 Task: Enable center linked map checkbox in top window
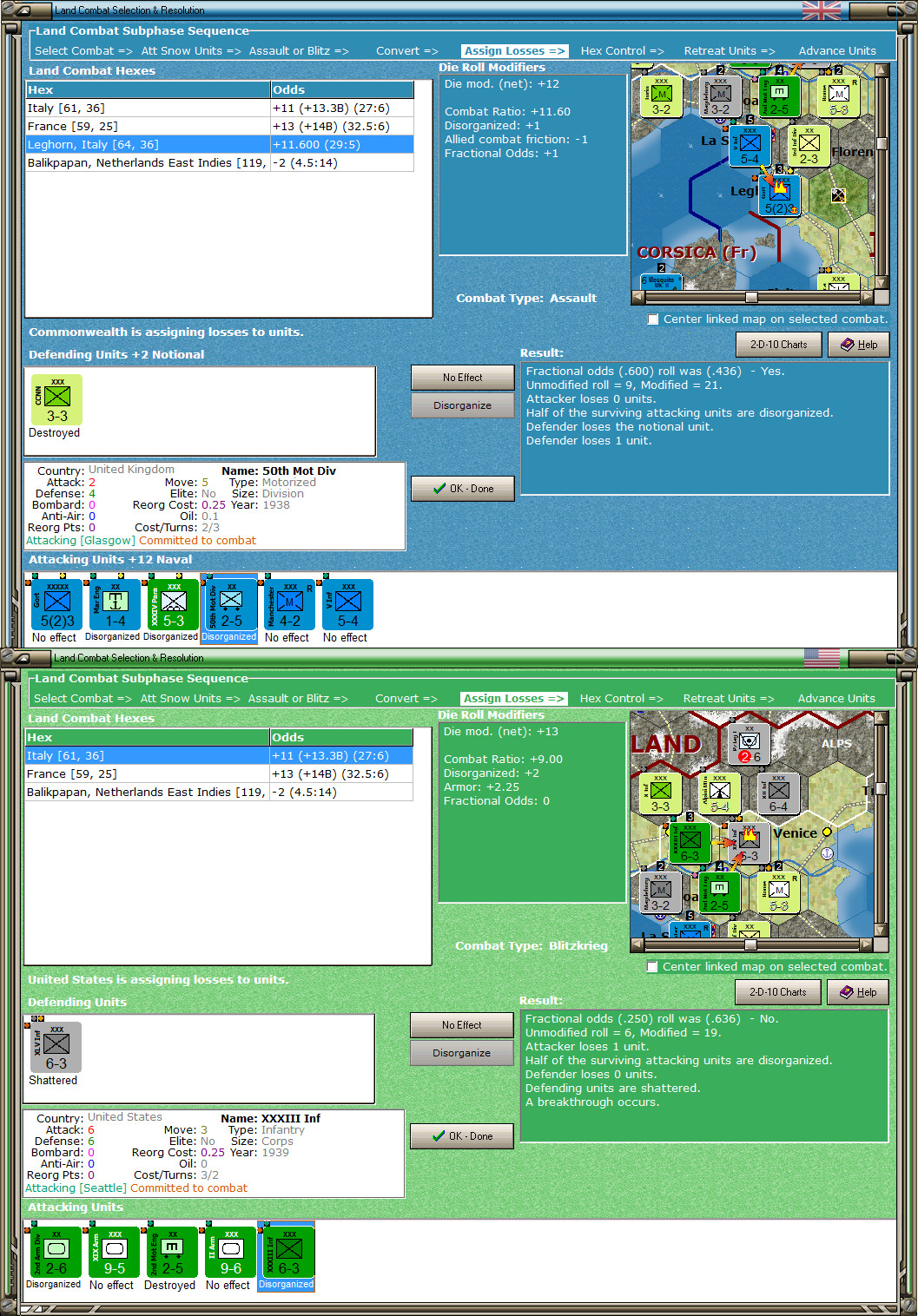coord(653,319)
